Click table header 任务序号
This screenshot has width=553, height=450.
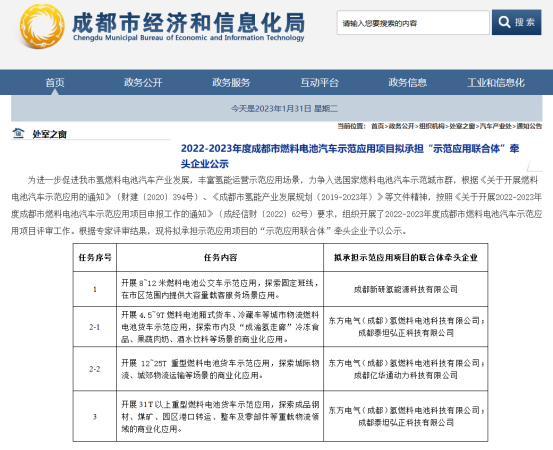(95, 257)
